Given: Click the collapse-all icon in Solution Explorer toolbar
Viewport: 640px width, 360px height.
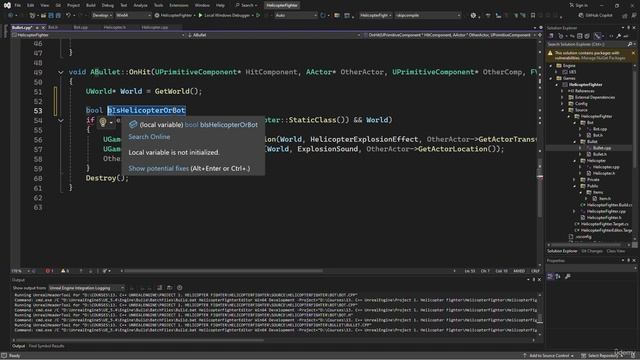Looking at the screenshot, I should point(580,36).
